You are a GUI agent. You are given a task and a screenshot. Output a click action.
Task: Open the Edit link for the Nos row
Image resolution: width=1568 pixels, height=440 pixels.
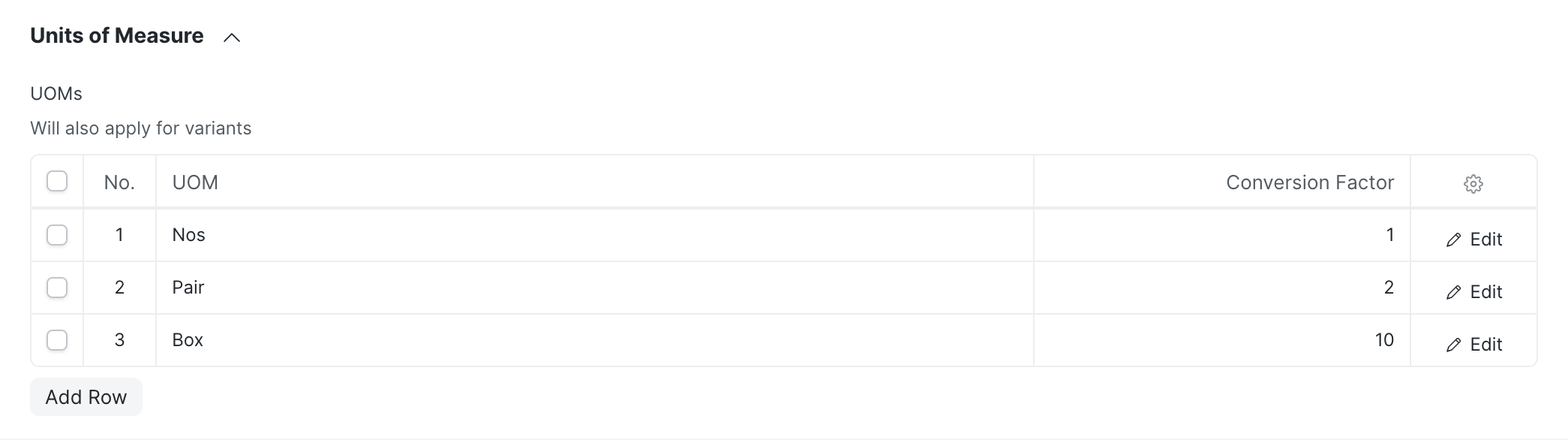coord(1485,240)
